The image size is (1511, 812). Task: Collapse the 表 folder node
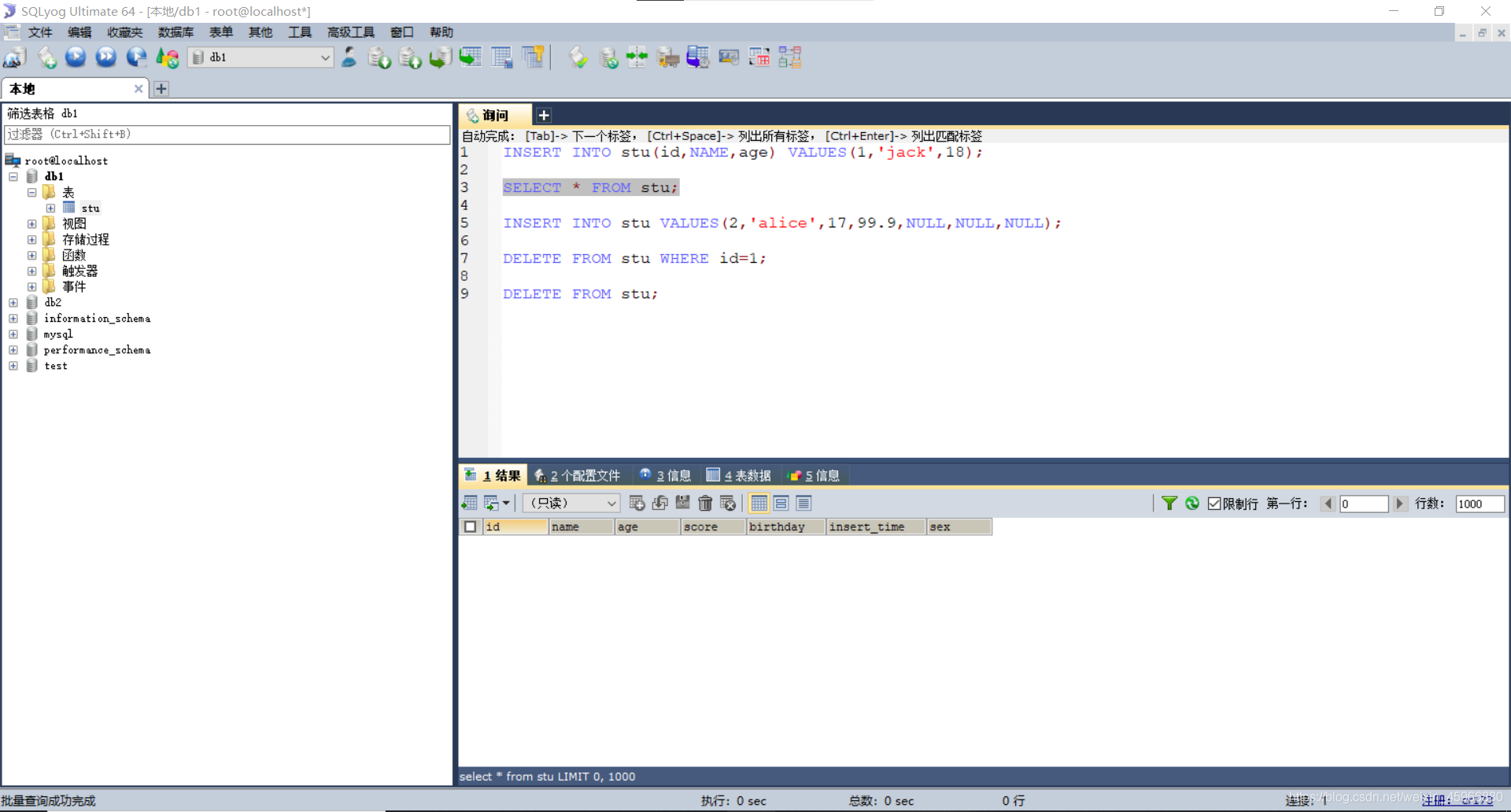click(x=32, y=193)
